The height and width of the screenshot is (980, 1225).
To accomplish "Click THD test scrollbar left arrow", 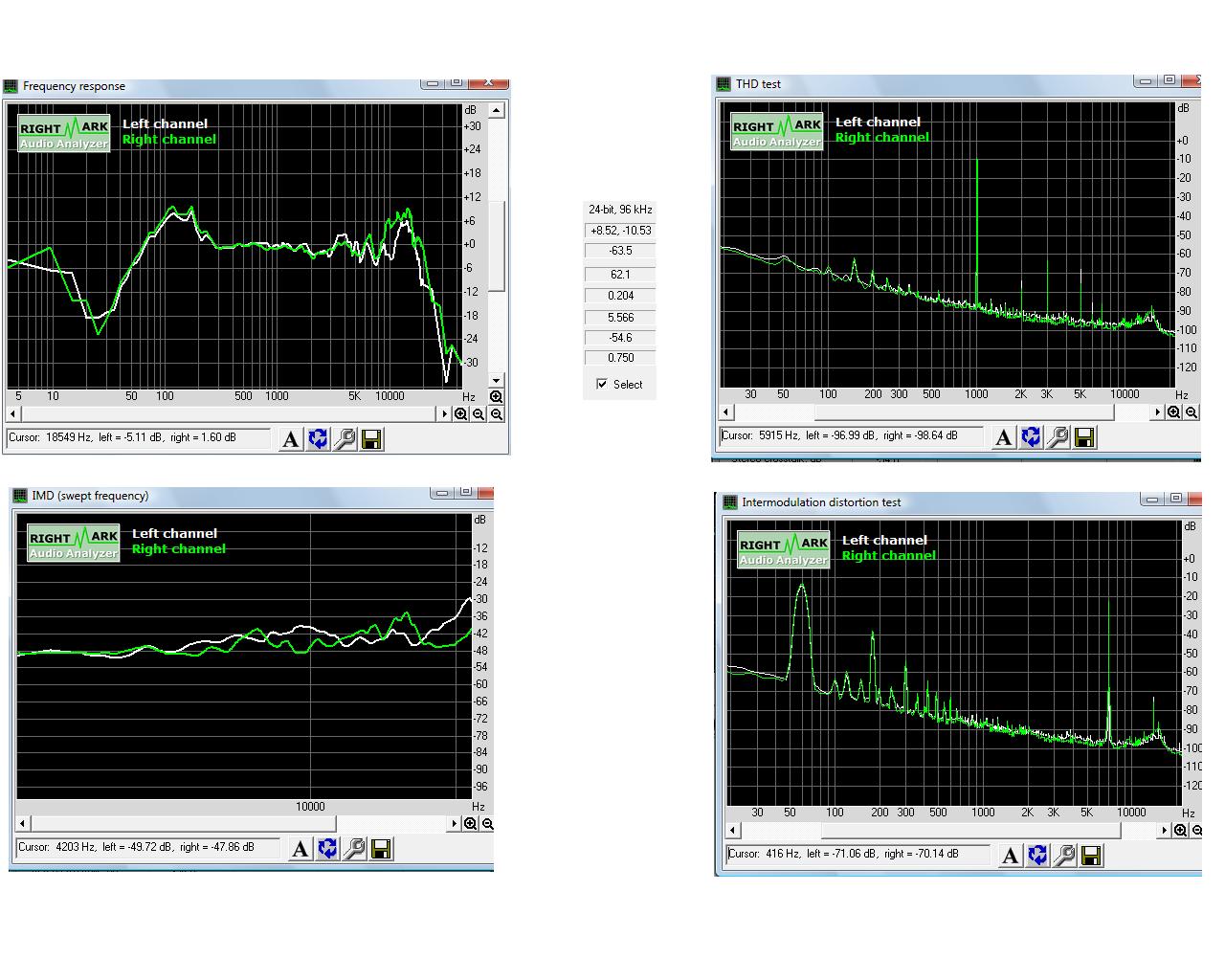I will click(x=726, y=412).
